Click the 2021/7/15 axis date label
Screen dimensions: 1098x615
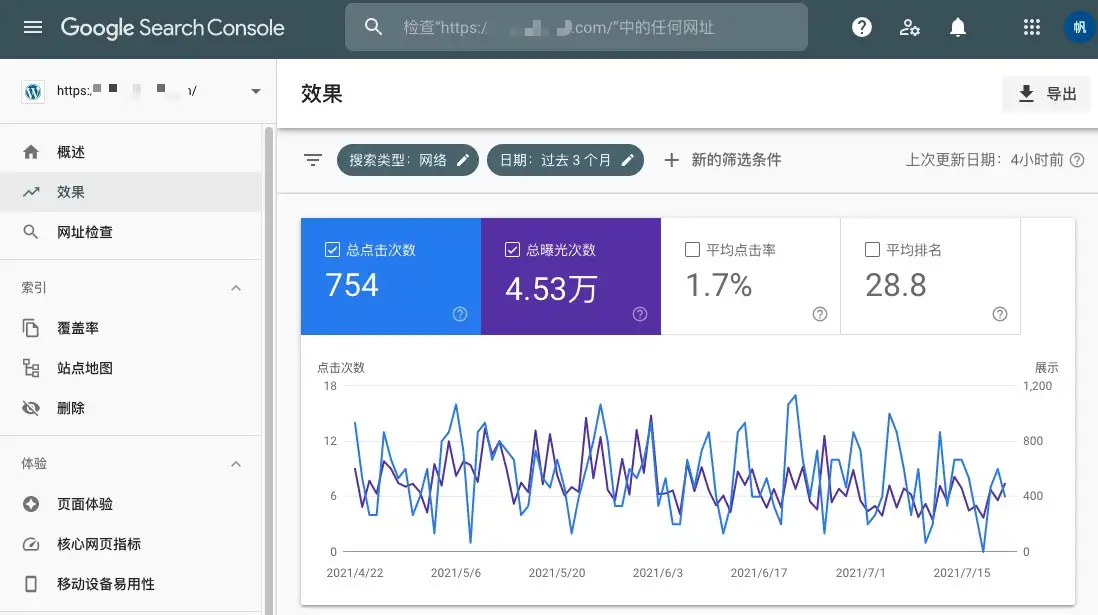(x=961, y=572)
